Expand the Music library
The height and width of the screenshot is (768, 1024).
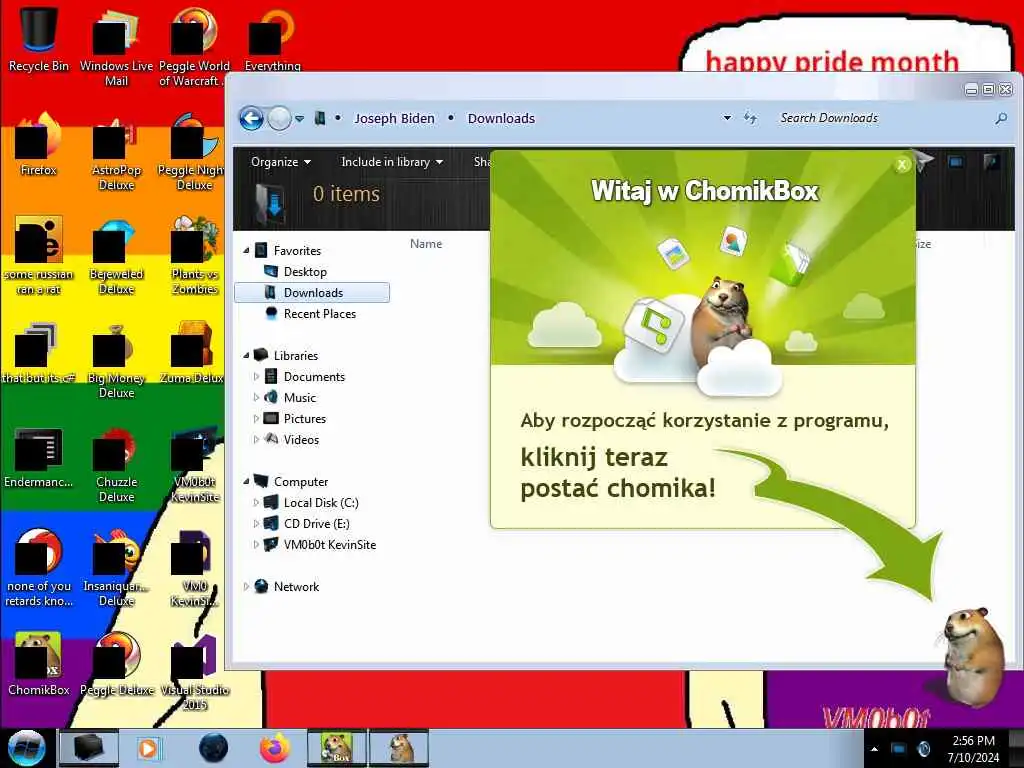point(256,398)
